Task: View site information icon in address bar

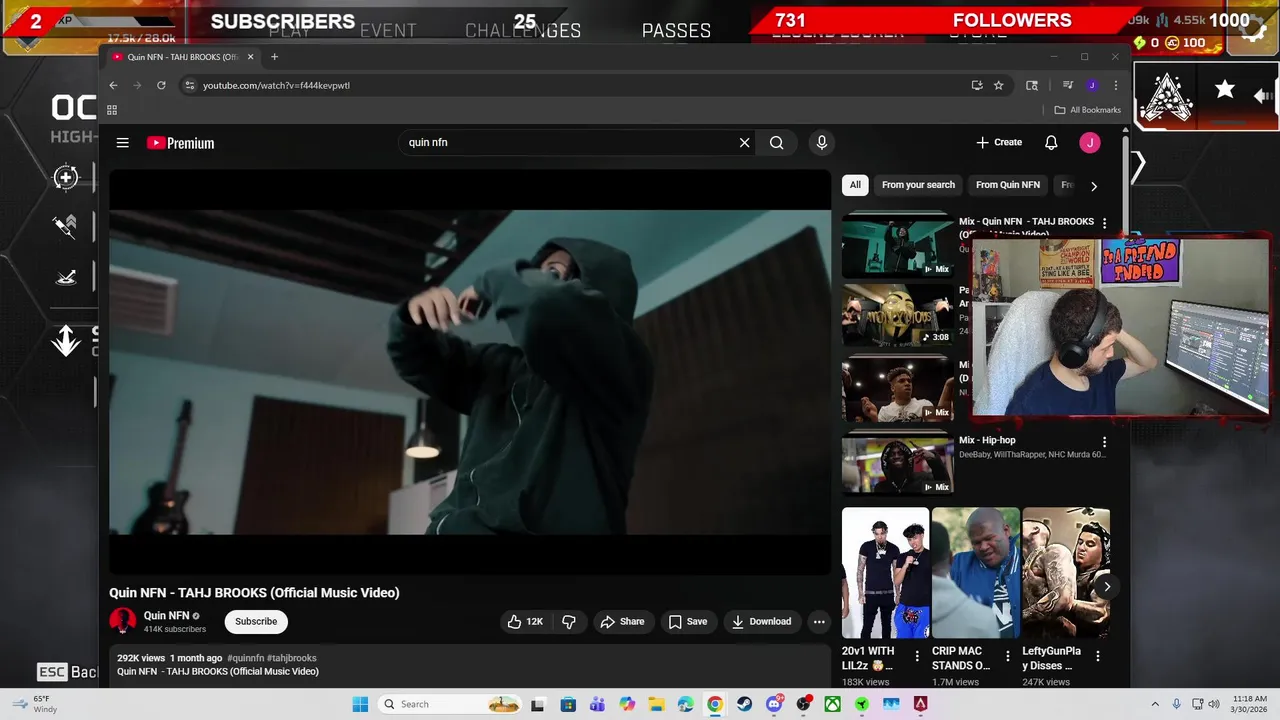Action: point(190,86)
